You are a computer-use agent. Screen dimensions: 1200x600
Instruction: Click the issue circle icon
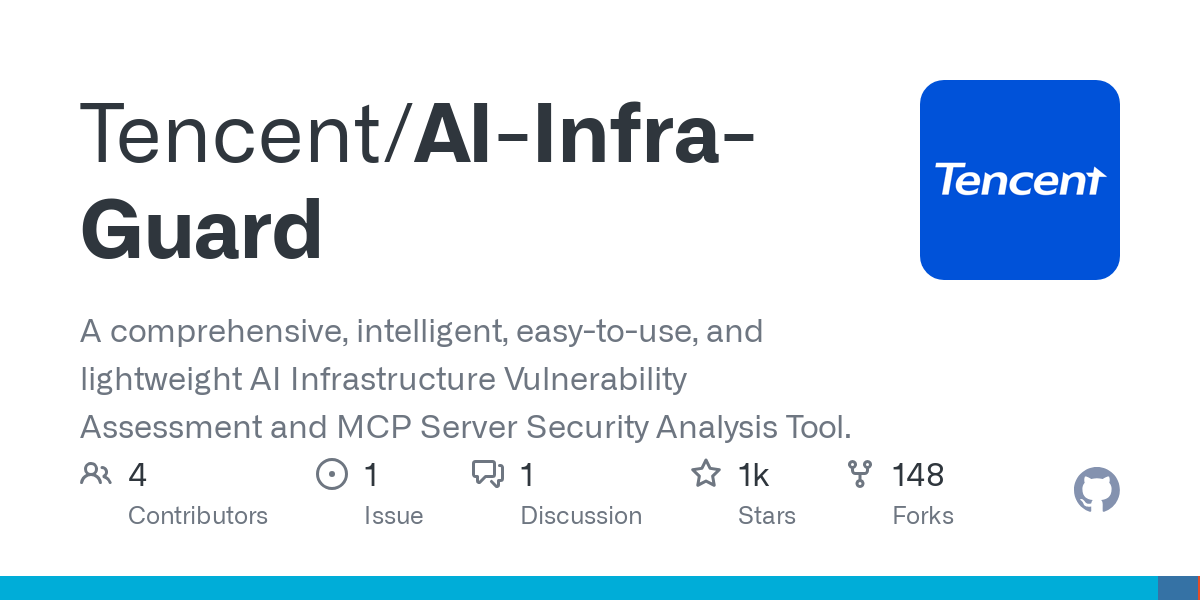[x=332, y=474]
